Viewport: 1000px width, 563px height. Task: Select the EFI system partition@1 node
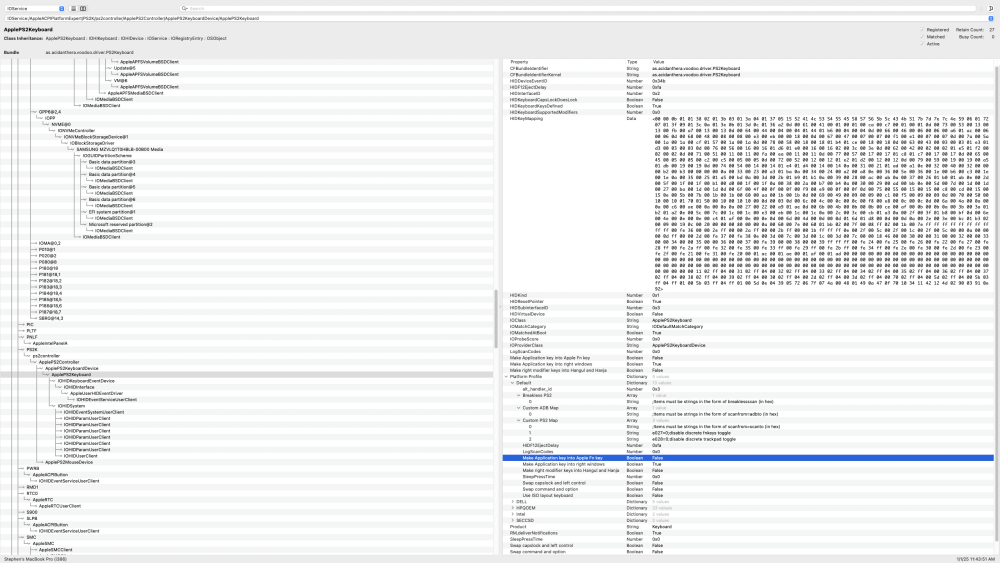[x=112, y=212]
